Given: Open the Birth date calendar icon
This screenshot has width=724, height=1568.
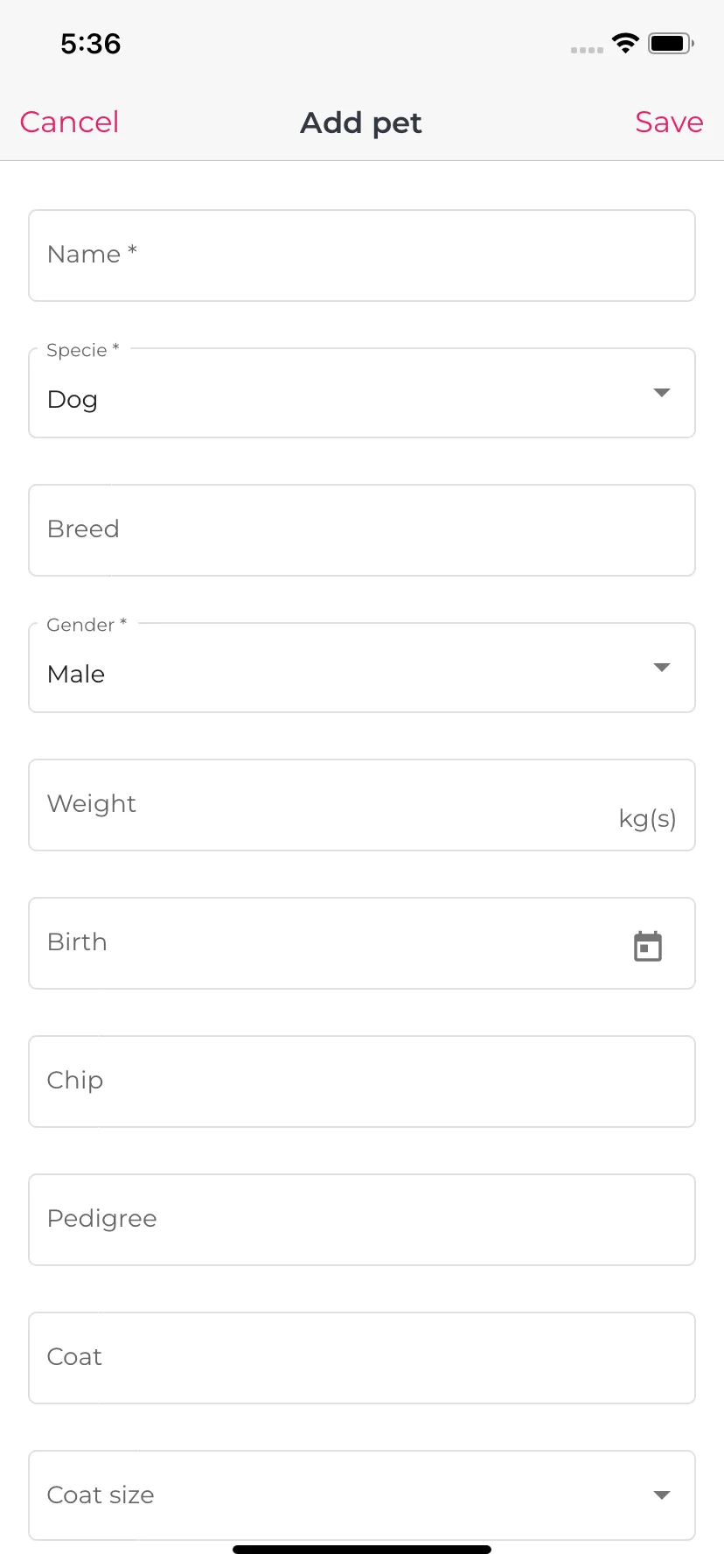Looking at the screenshot, I should (x=648, y=945).
